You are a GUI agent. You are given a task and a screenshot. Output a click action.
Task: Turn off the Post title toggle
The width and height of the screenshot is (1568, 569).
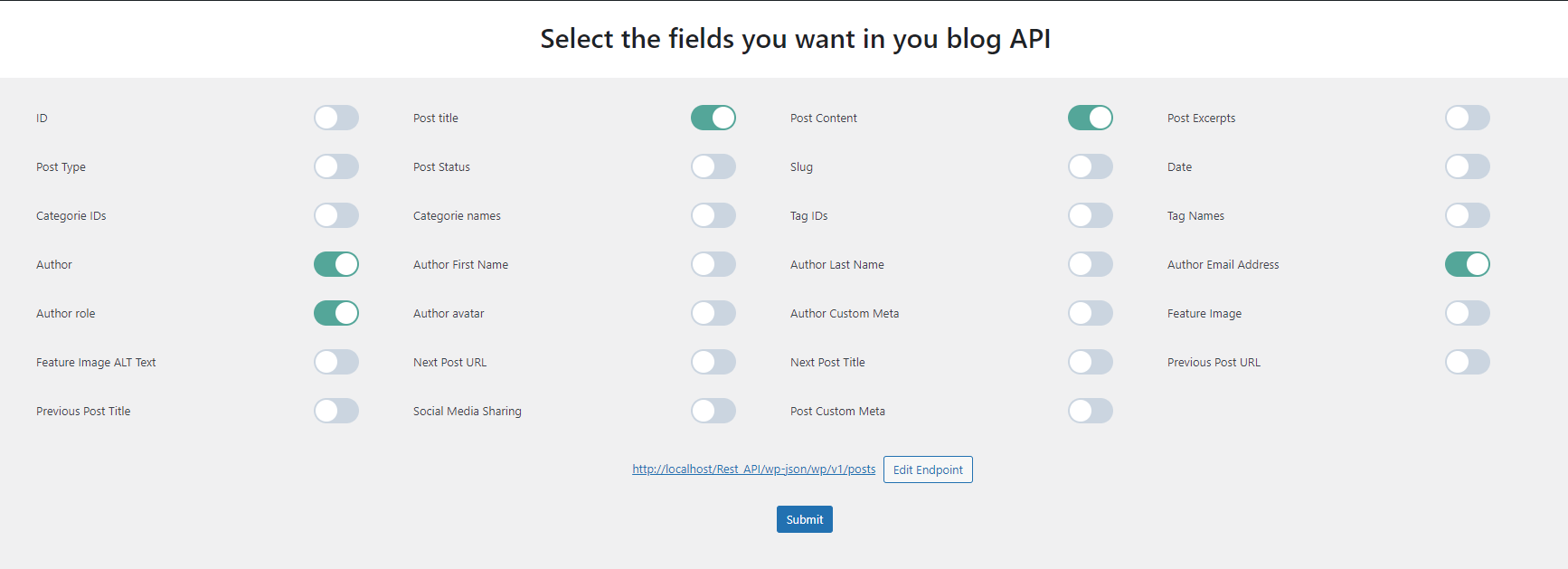click(713, 118)
